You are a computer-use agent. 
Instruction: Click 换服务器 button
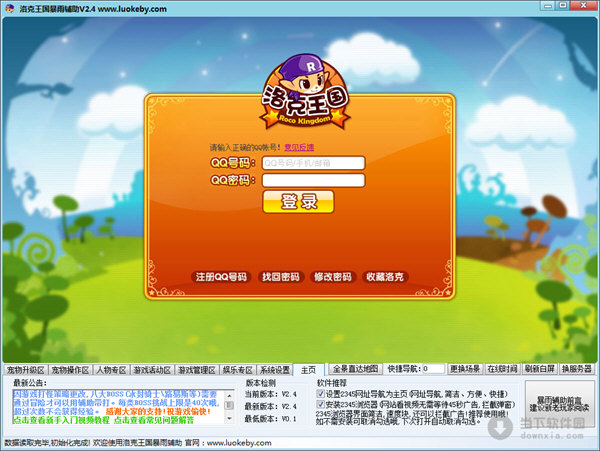pyautogui.click(x=577, y=369)
